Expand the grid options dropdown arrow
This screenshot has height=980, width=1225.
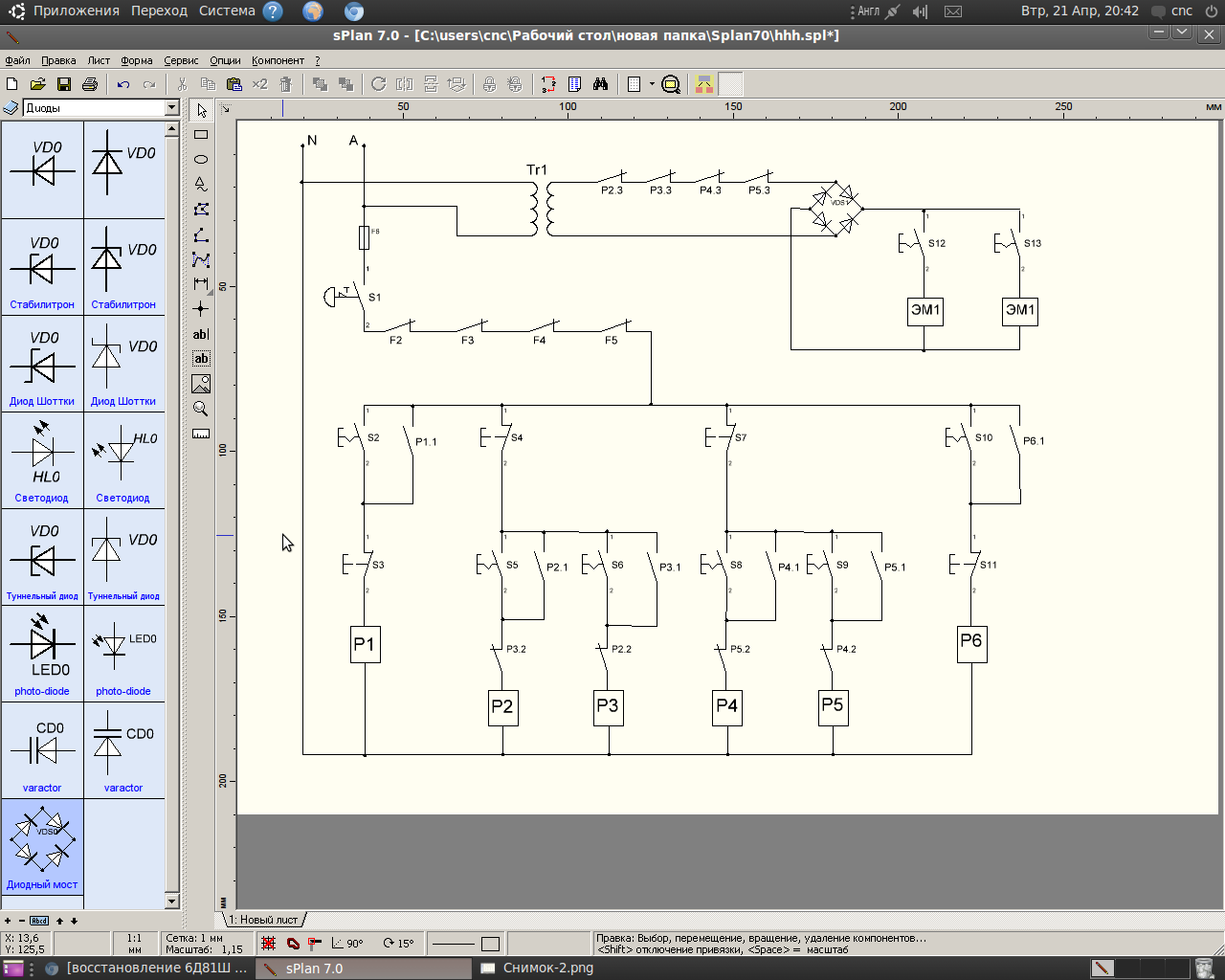click(652, 84)
